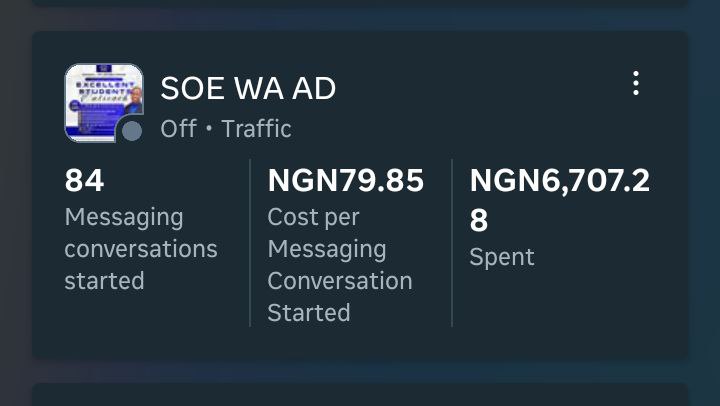Click the grey Off status dot
Viewport: 720px width, 406px height.
coord(132,131)
